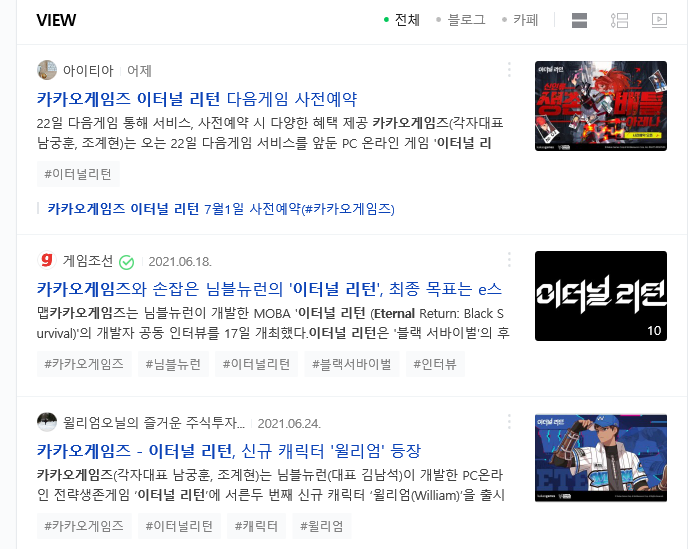Click the 윌리엄오닐 blog profile avatar
Image resolution: width=688 pixels, height=549 pixels.
(47, 422)
